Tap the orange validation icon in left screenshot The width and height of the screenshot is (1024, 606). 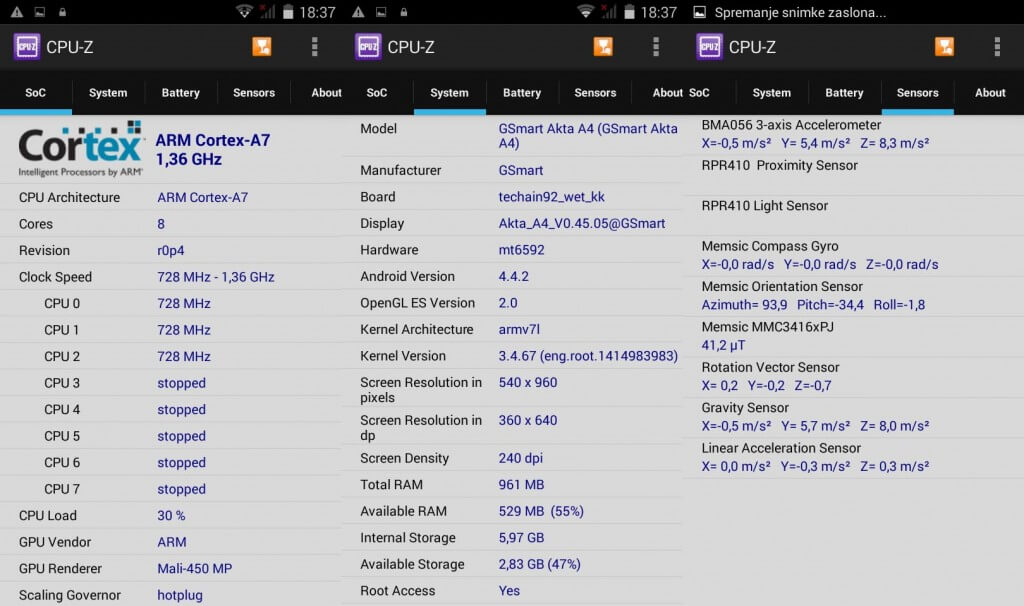[x=262, y=46]
